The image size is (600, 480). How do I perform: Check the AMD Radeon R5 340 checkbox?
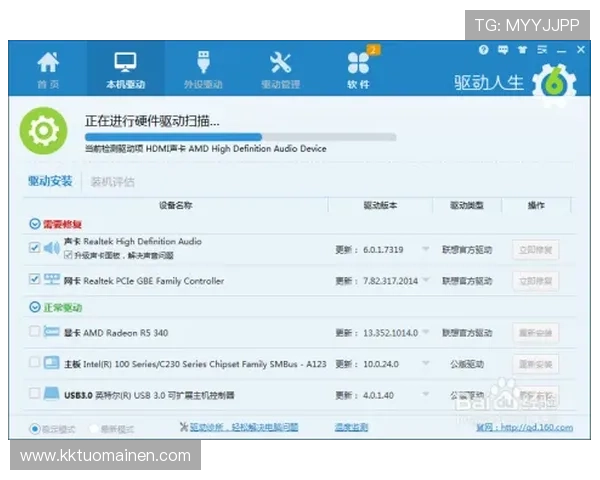coord(35,332)
